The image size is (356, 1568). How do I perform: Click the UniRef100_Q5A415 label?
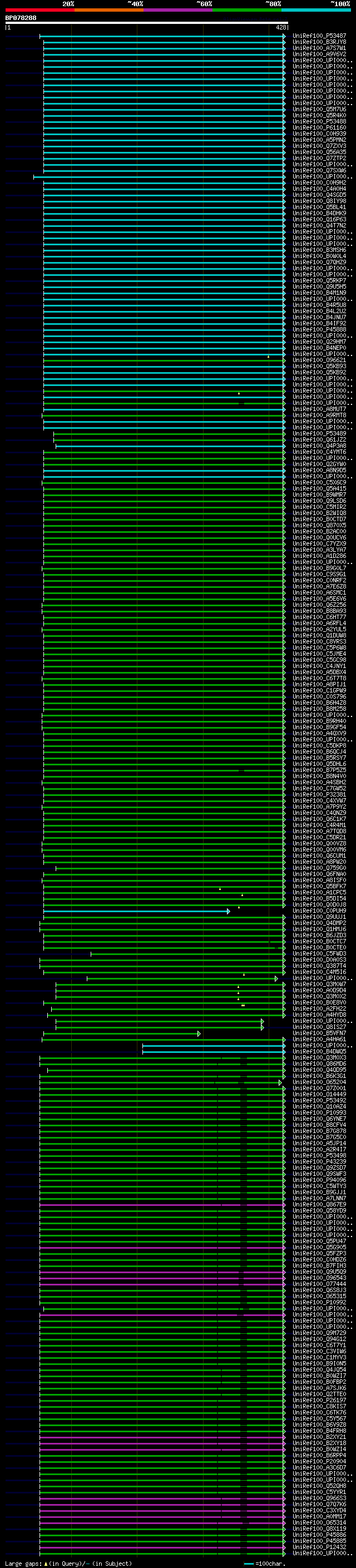tap(319, 489)
